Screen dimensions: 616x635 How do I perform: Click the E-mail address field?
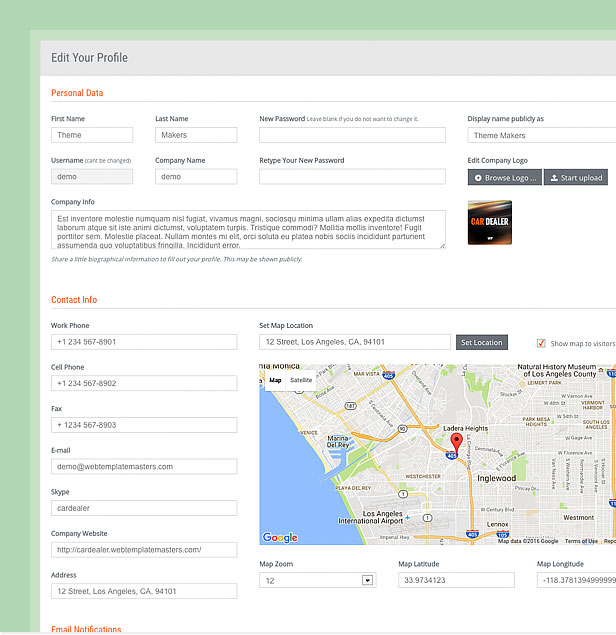click(144, 466)
